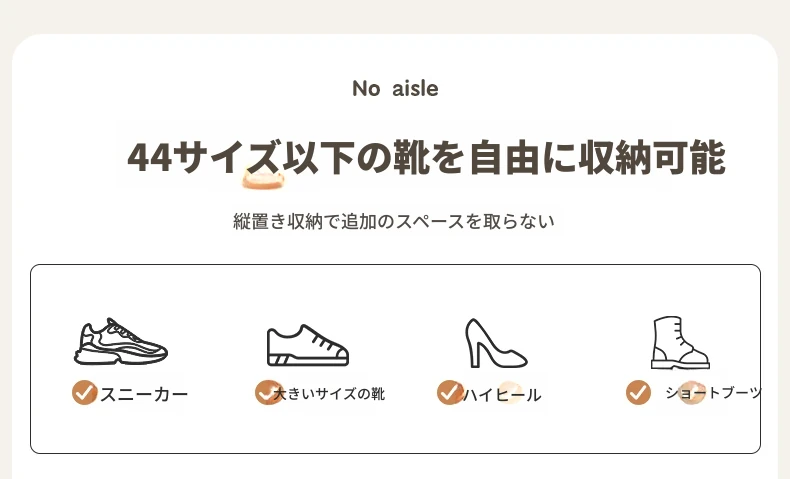Toggle the checkmark beside ショートブーツ
The height and width of the screenshot is (479, 790).
(x=638, y=392)
